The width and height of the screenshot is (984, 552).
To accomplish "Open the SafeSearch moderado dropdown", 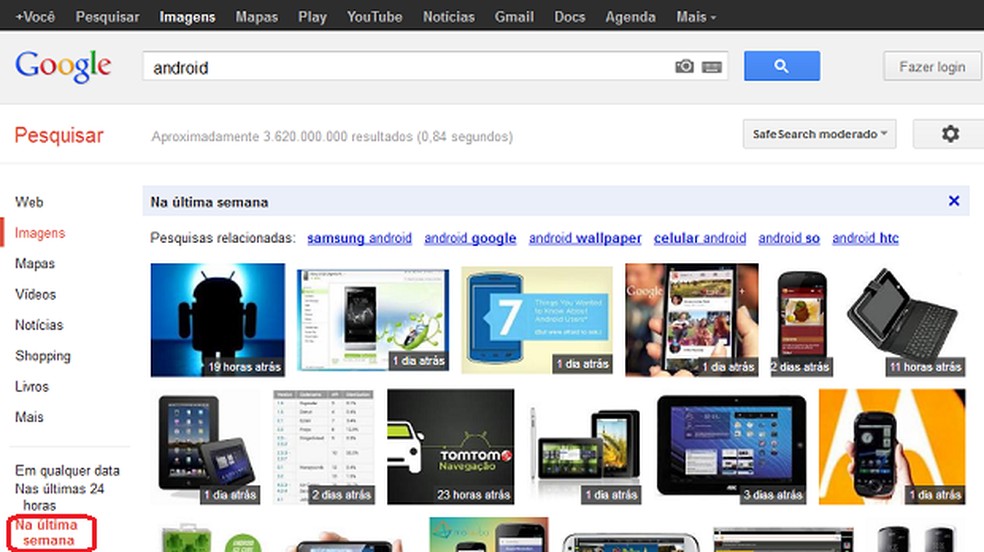I will point(820,134).
